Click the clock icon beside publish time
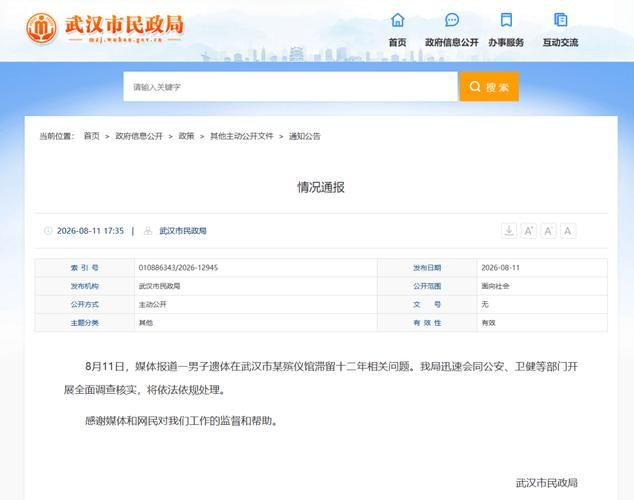 [48, 231]
